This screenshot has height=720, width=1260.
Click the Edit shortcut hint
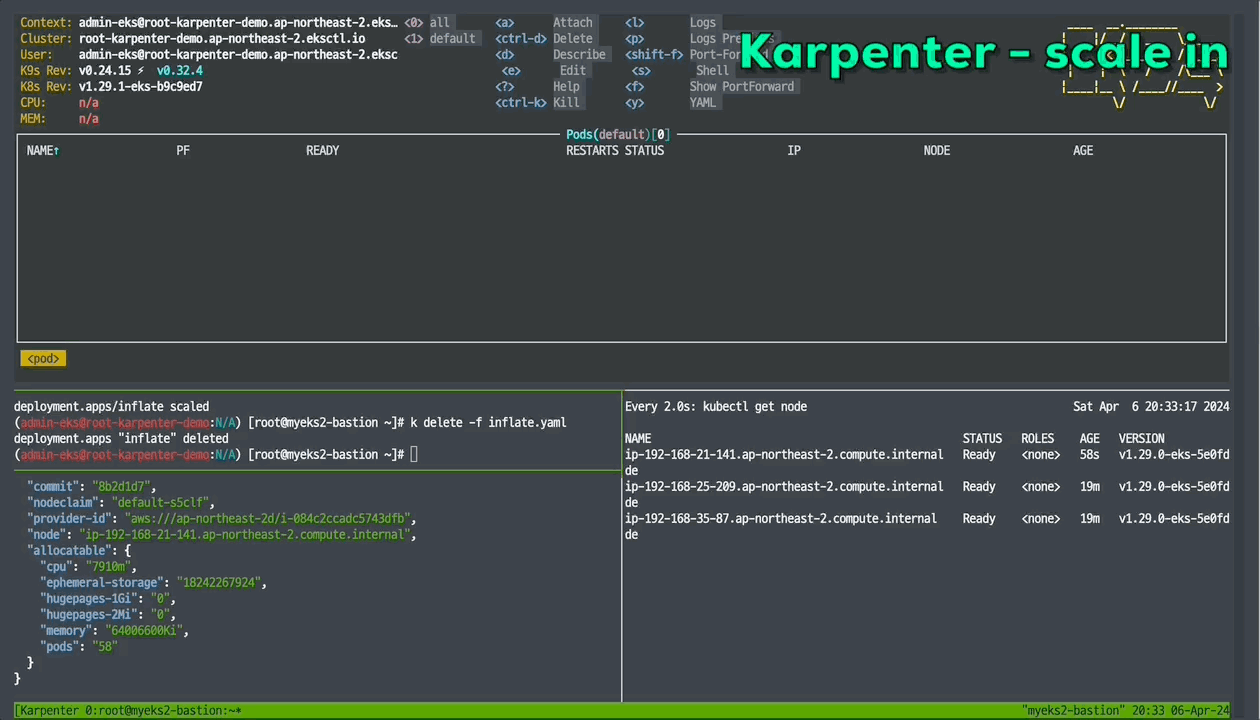tap(573, 70)
